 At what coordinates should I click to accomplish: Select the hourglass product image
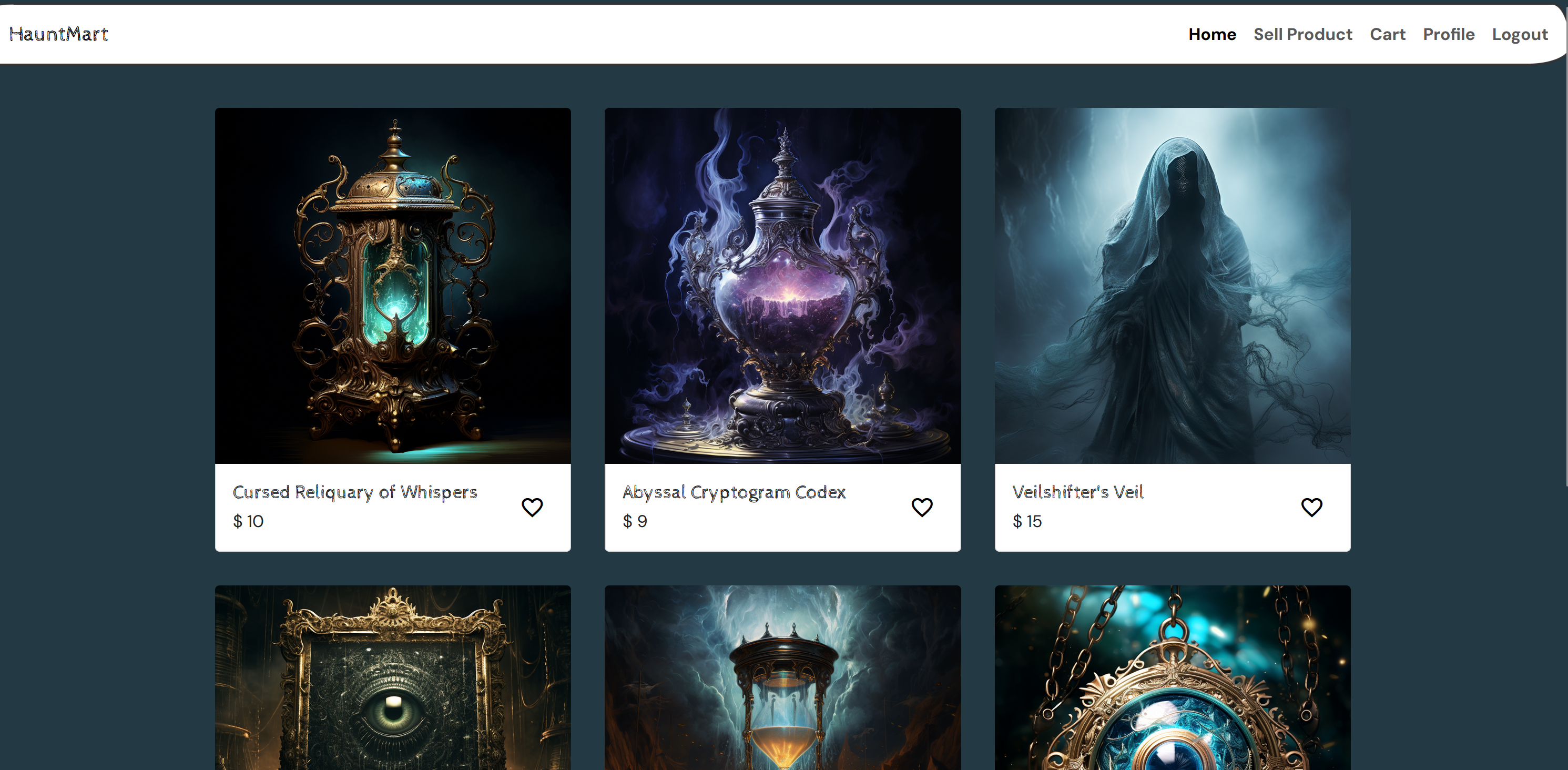(782, 677)
